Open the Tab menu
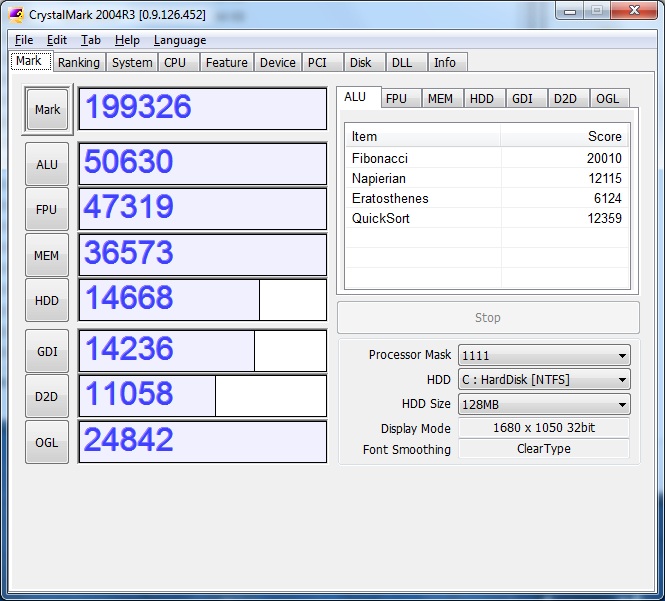665x601 pixels. 91,40
